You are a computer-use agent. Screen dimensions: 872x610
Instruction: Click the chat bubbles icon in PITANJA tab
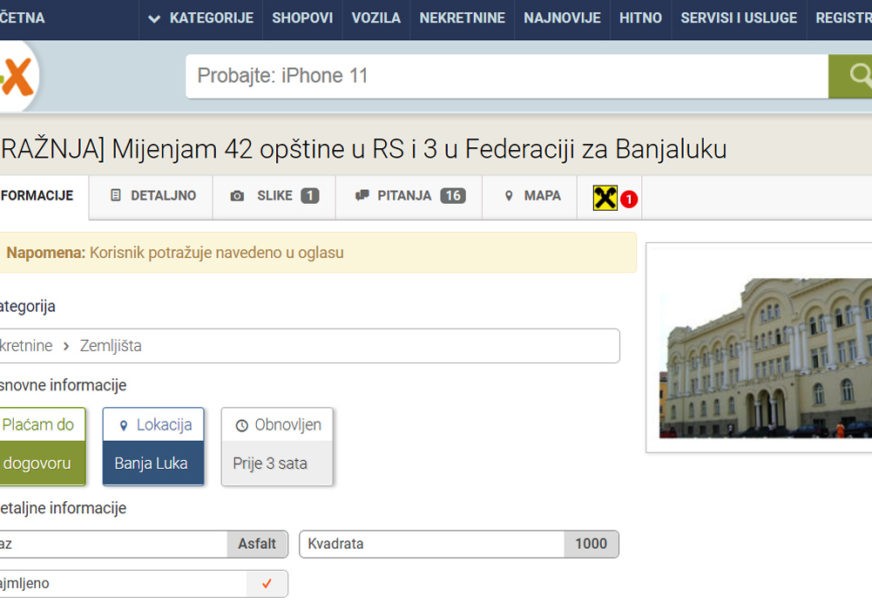coord(362,195)
